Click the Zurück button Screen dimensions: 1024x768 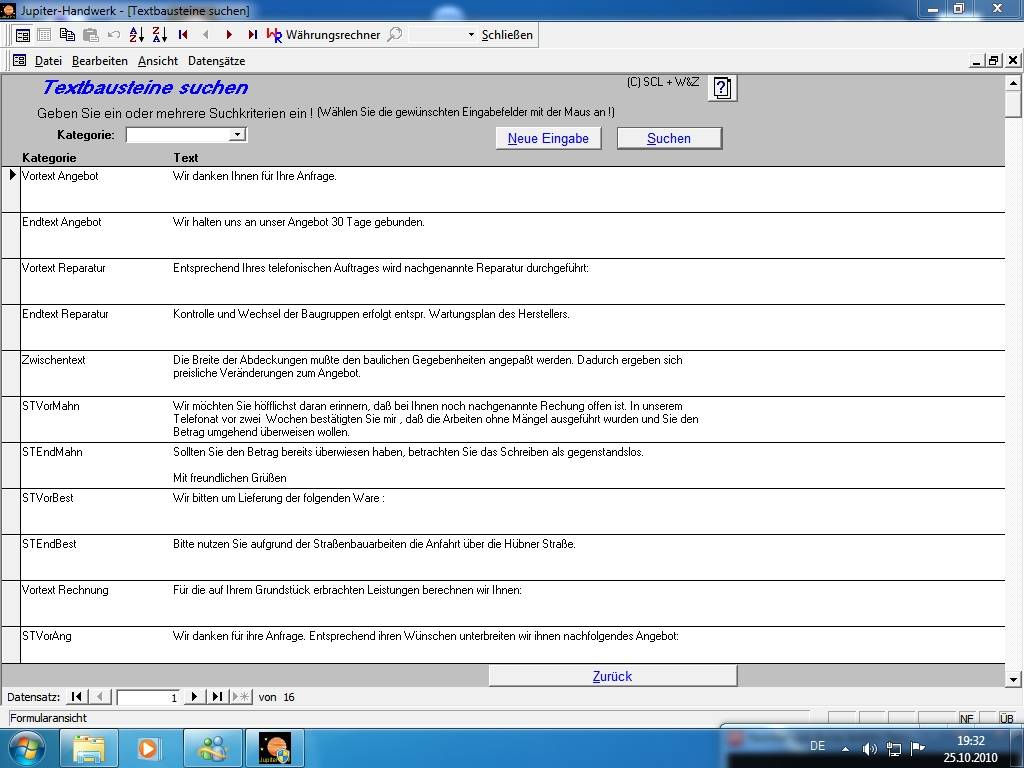[612, 676]
